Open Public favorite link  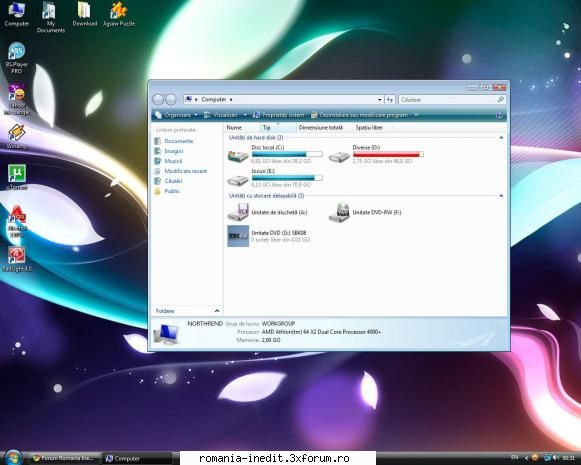pyautogui.click(x=167, y=191)
